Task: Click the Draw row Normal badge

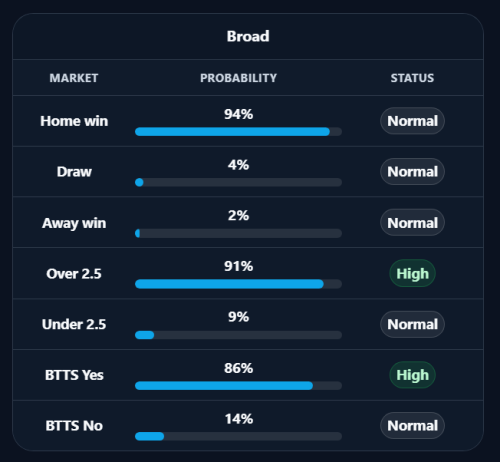Action: 412,172
